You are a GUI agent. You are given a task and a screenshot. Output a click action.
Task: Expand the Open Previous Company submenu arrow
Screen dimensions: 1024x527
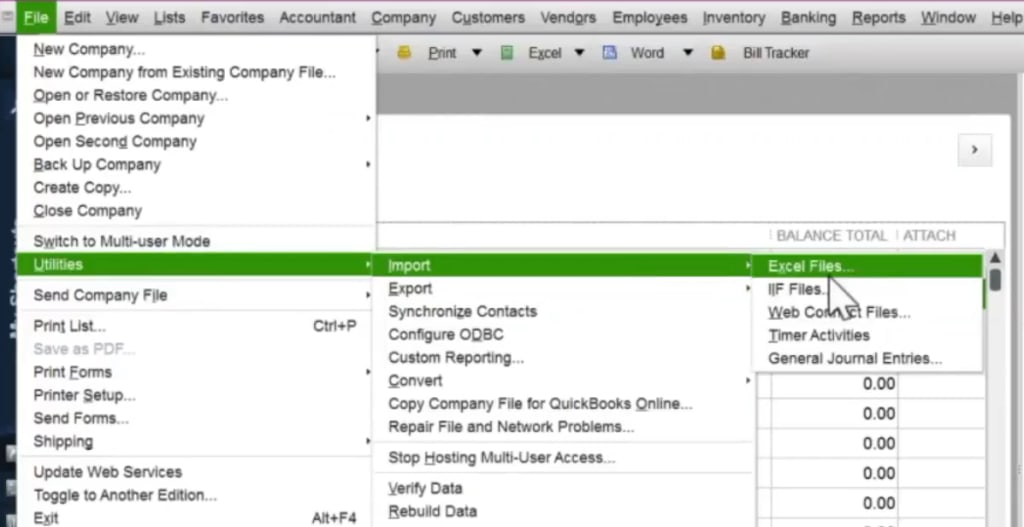368,118
